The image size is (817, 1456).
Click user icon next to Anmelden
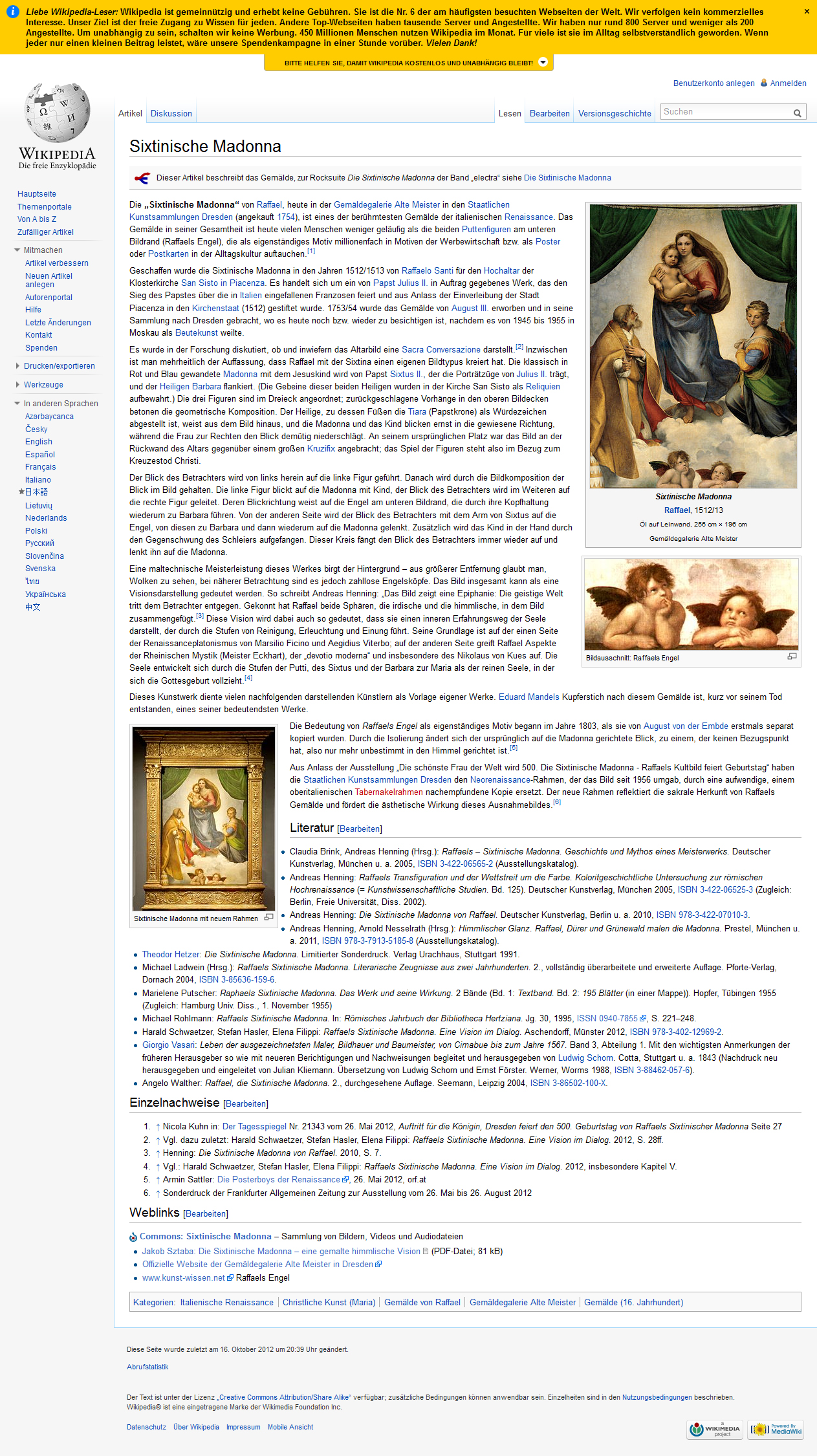click(x=764, y=83)
